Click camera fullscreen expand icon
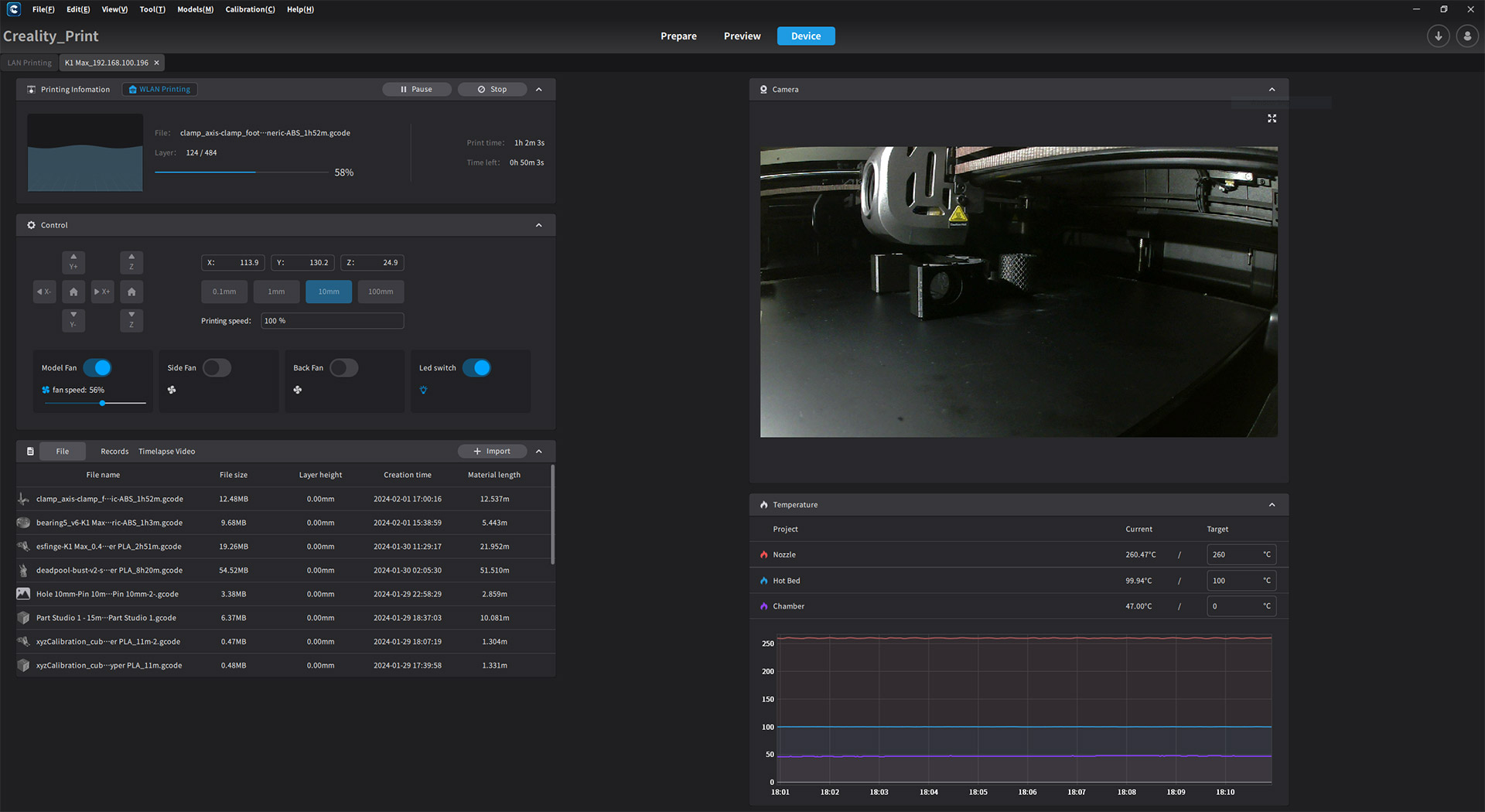The image size is (1485, 812). 1272,118
